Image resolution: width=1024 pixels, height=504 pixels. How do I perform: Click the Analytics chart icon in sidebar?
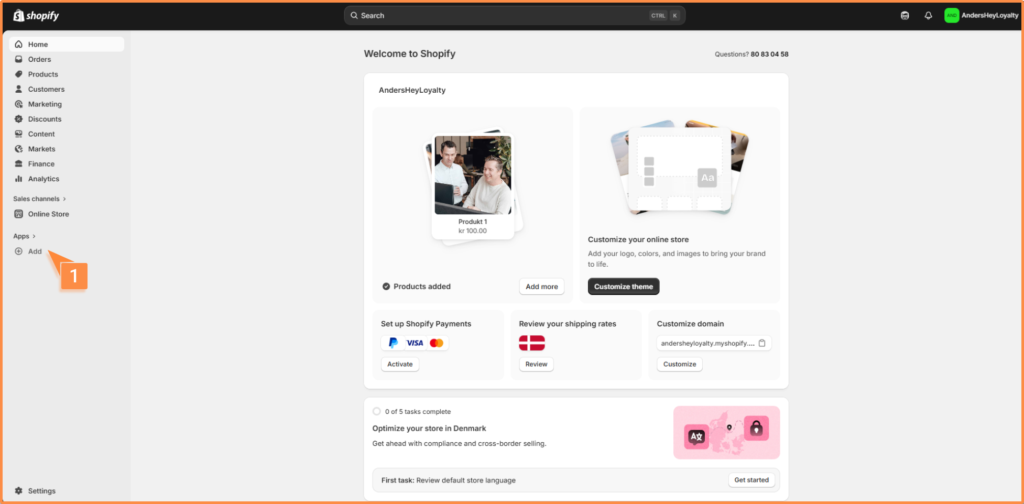tap(19, 179)
